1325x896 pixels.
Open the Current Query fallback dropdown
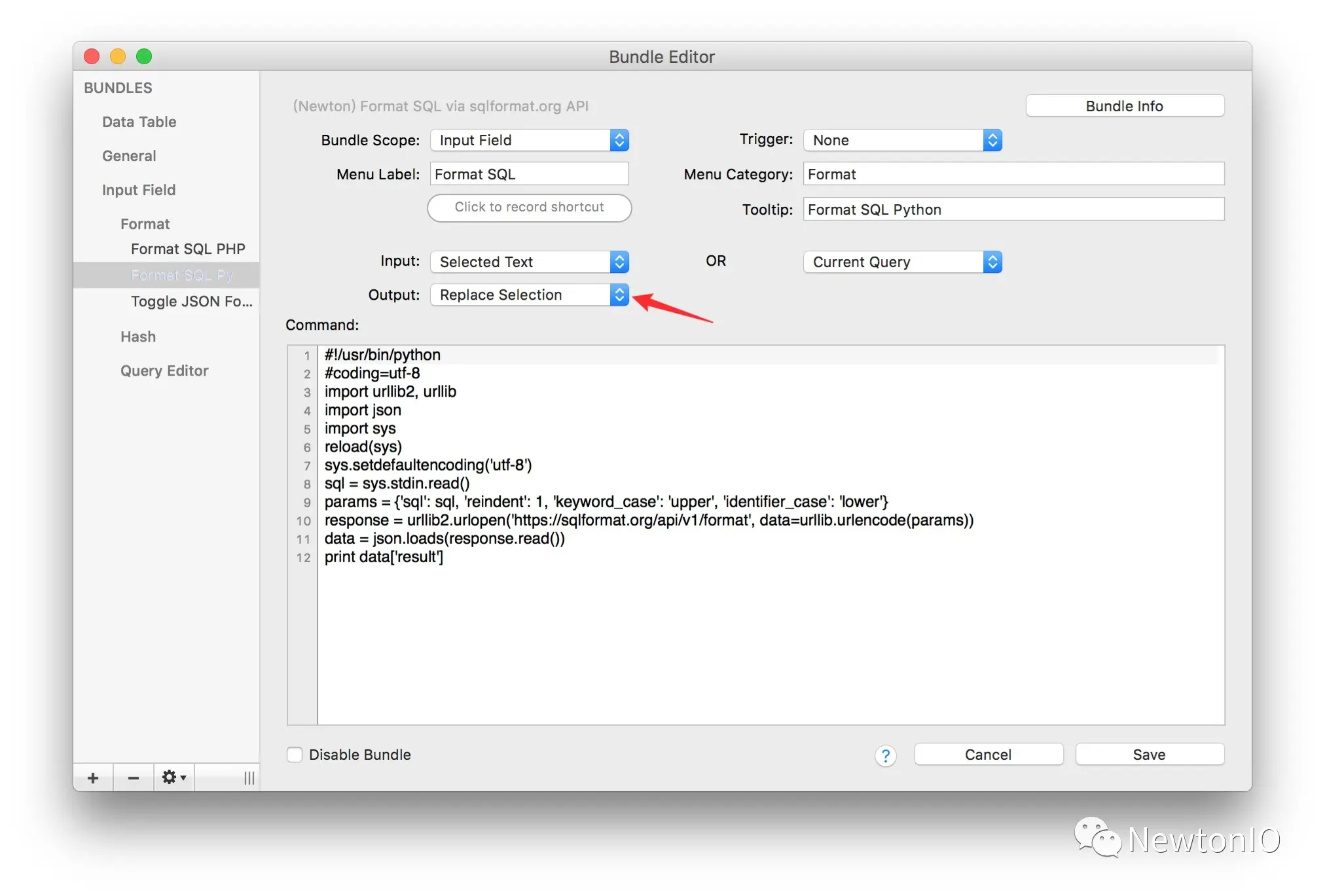click(x=903, y=262)
